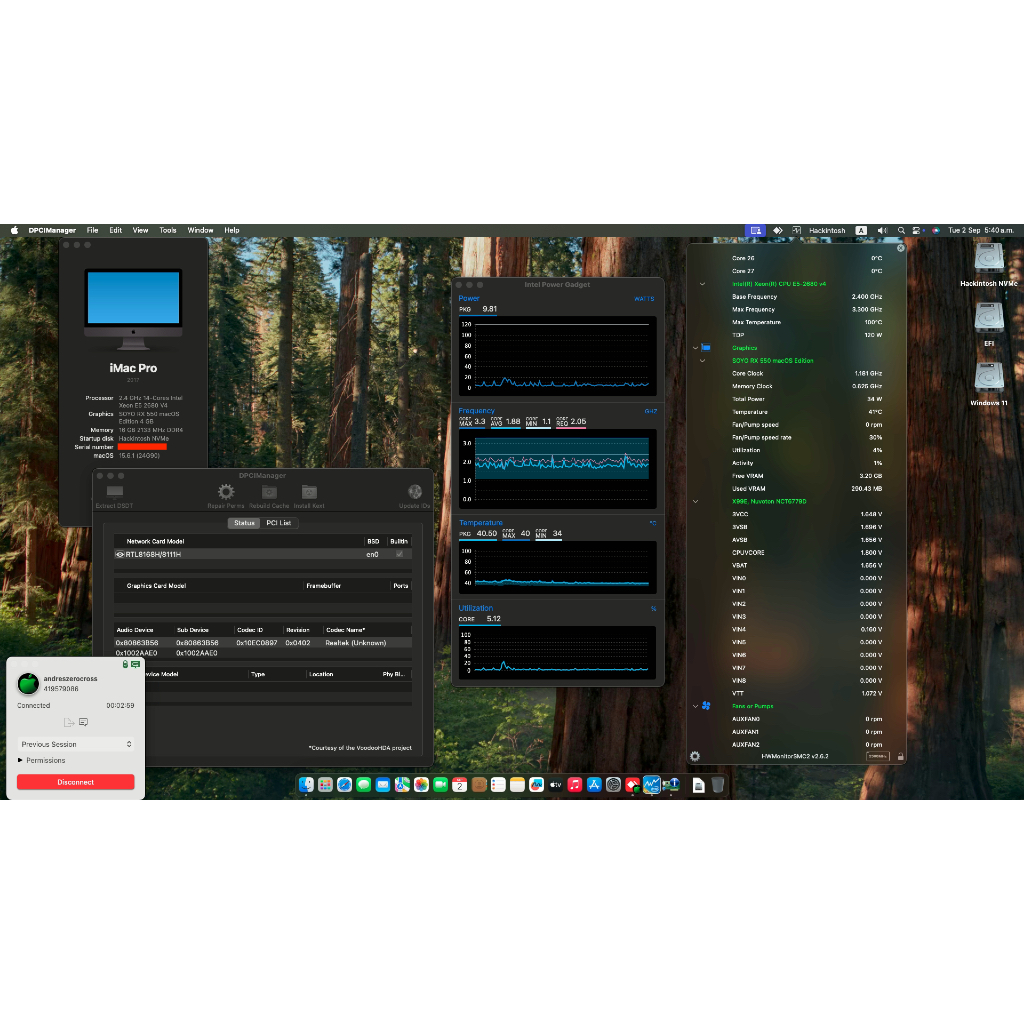Open Safari from the Dock
The image size is (1024, 1024).
click(344, 785)
